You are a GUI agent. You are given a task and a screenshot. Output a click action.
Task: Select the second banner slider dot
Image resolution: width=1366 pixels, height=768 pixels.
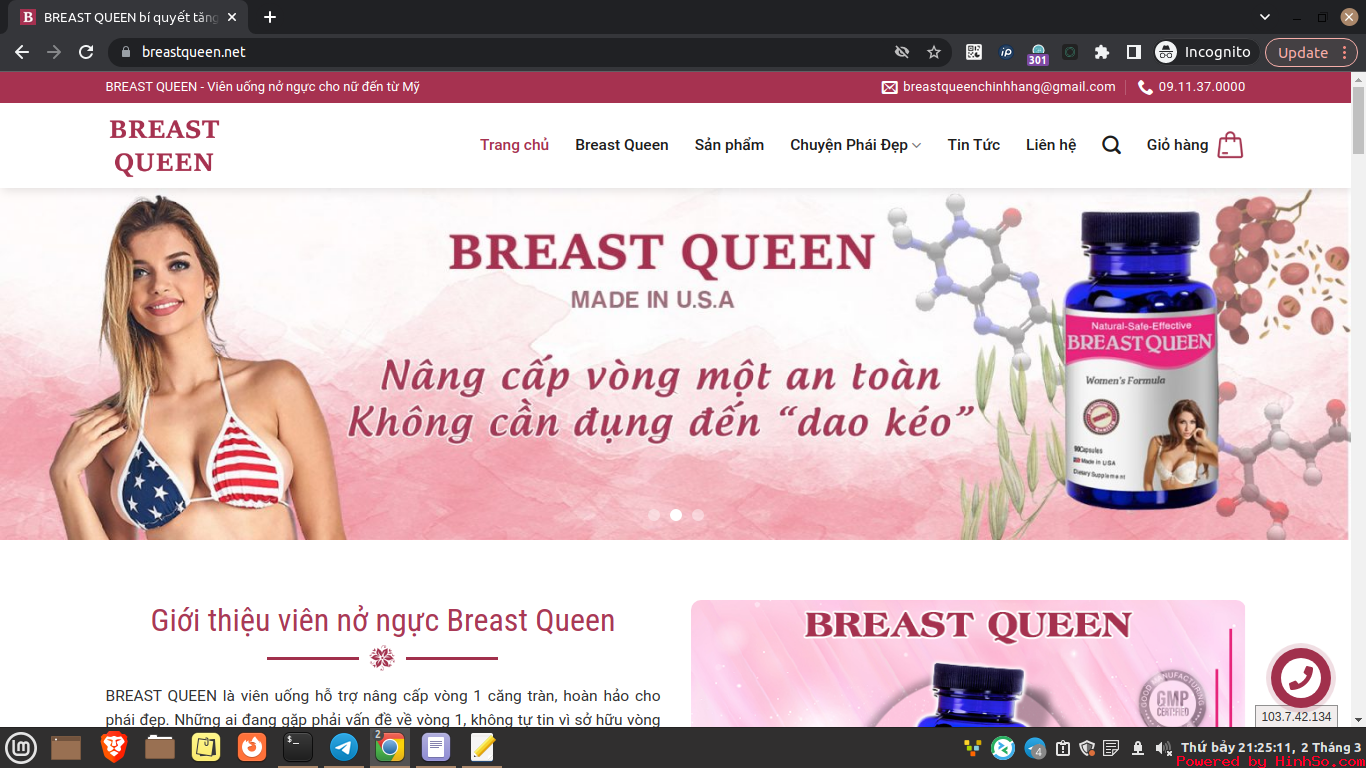click(676, 515)
